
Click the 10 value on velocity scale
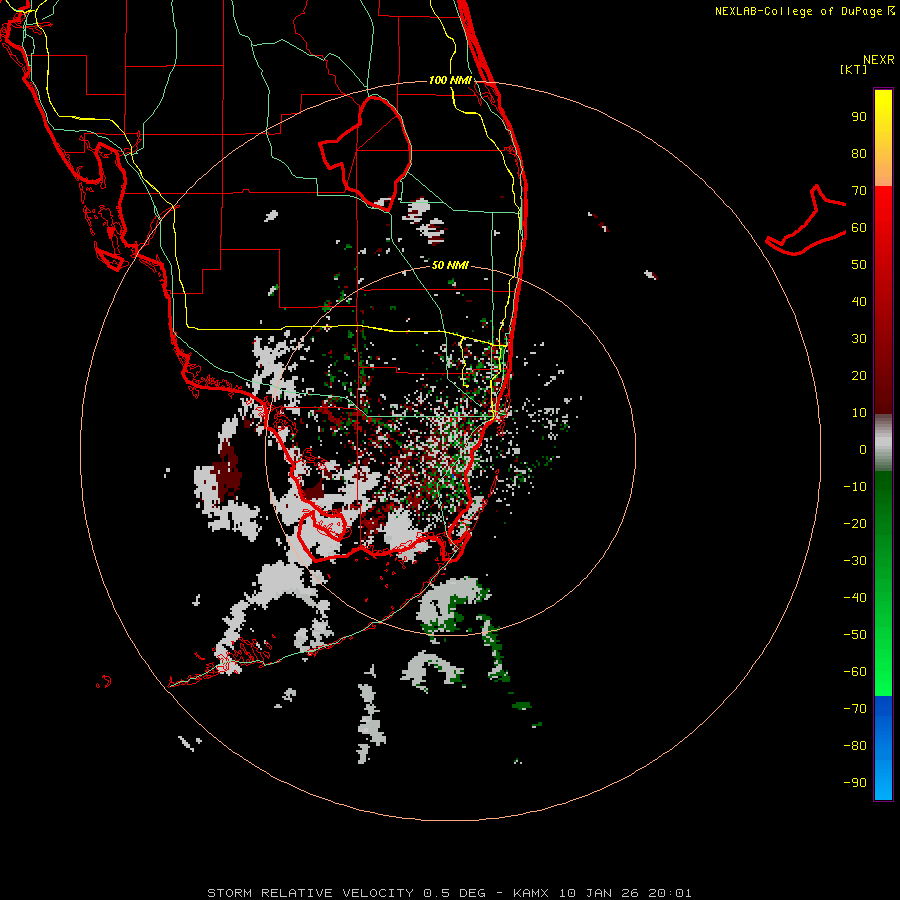(859, 413)
